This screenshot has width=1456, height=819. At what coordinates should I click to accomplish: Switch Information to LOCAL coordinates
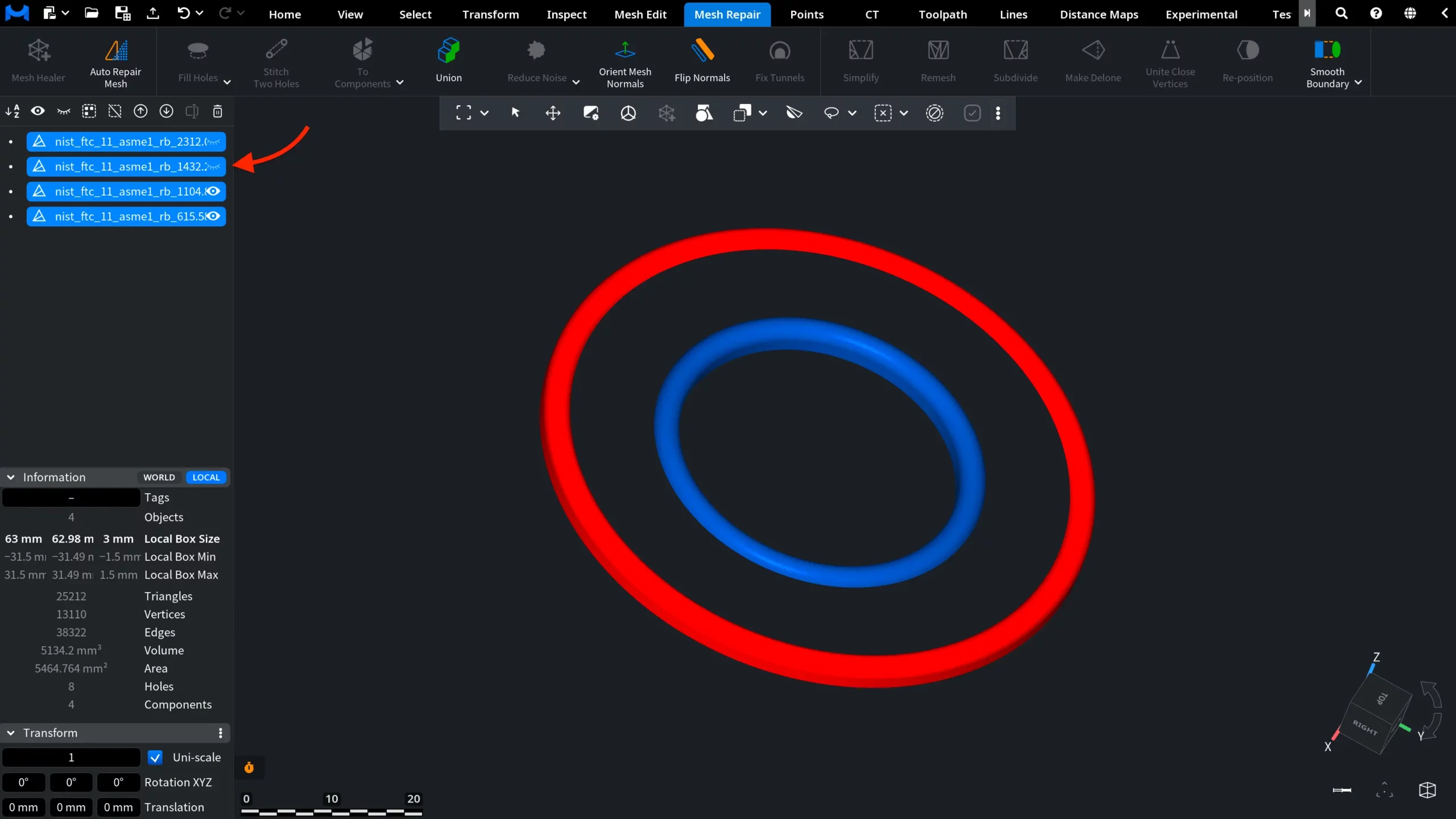point(206,477)
